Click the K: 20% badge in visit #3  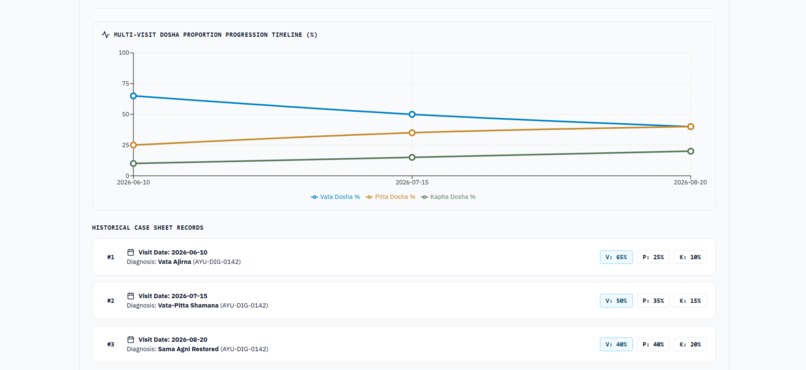click(690, 344)
